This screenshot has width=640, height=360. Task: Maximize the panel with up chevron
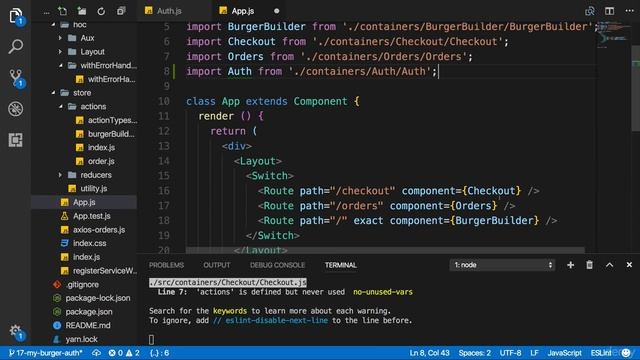click(609, 265)
